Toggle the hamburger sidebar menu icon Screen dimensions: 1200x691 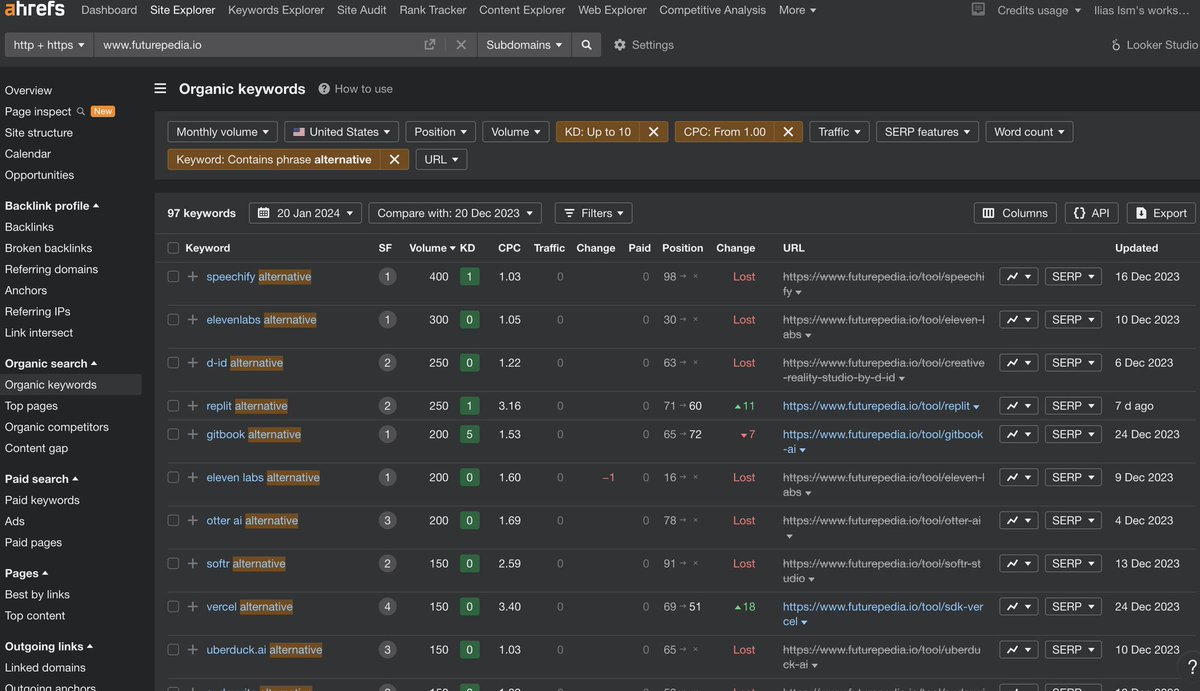[160, 88]
